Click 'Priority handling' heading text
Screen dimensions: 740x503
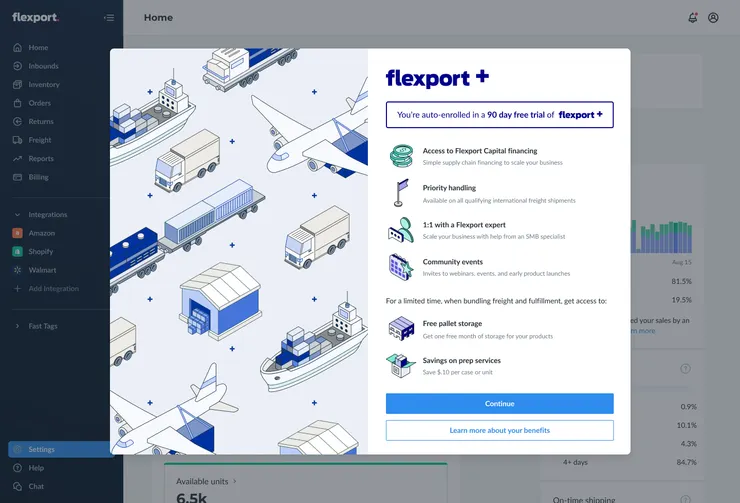[x=449, y=188]
